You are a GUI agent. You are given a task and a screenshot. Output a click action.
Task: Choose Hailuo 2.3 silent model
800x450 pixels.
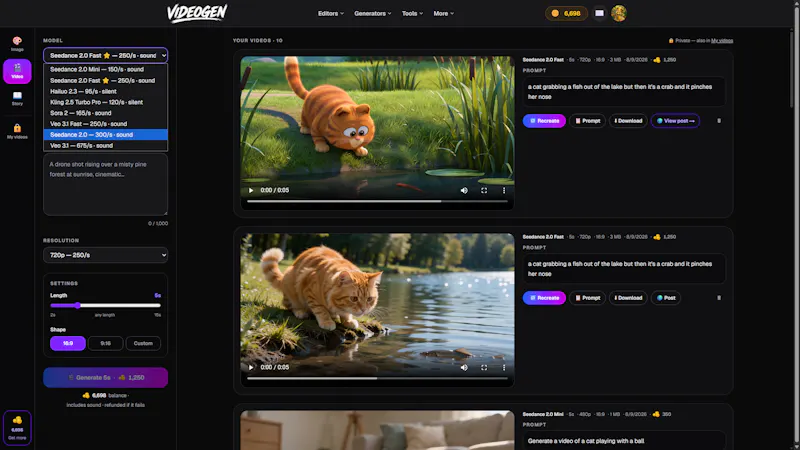[x=106, y=91]
